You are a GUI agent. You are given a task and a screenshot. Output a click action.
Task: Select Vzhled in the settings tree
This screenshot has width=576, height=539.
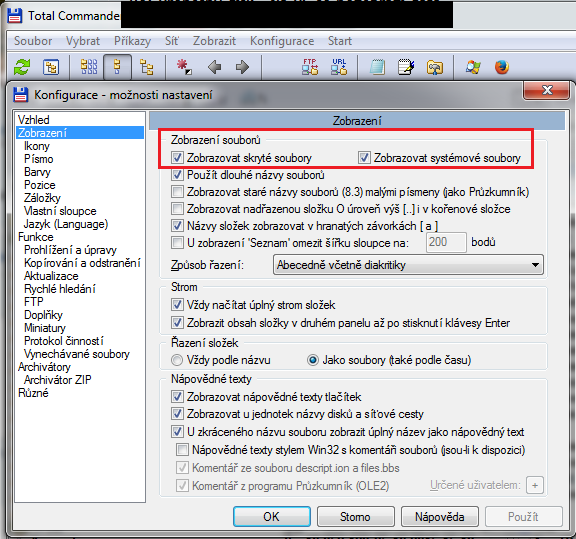[34, 120]
